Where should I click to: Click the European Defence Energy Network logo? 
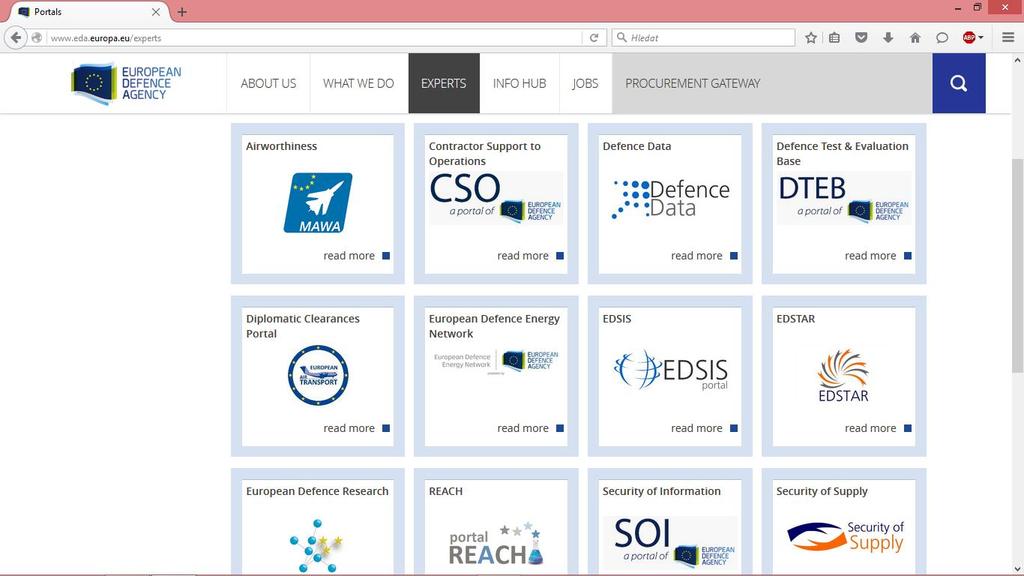click(496, 361)
